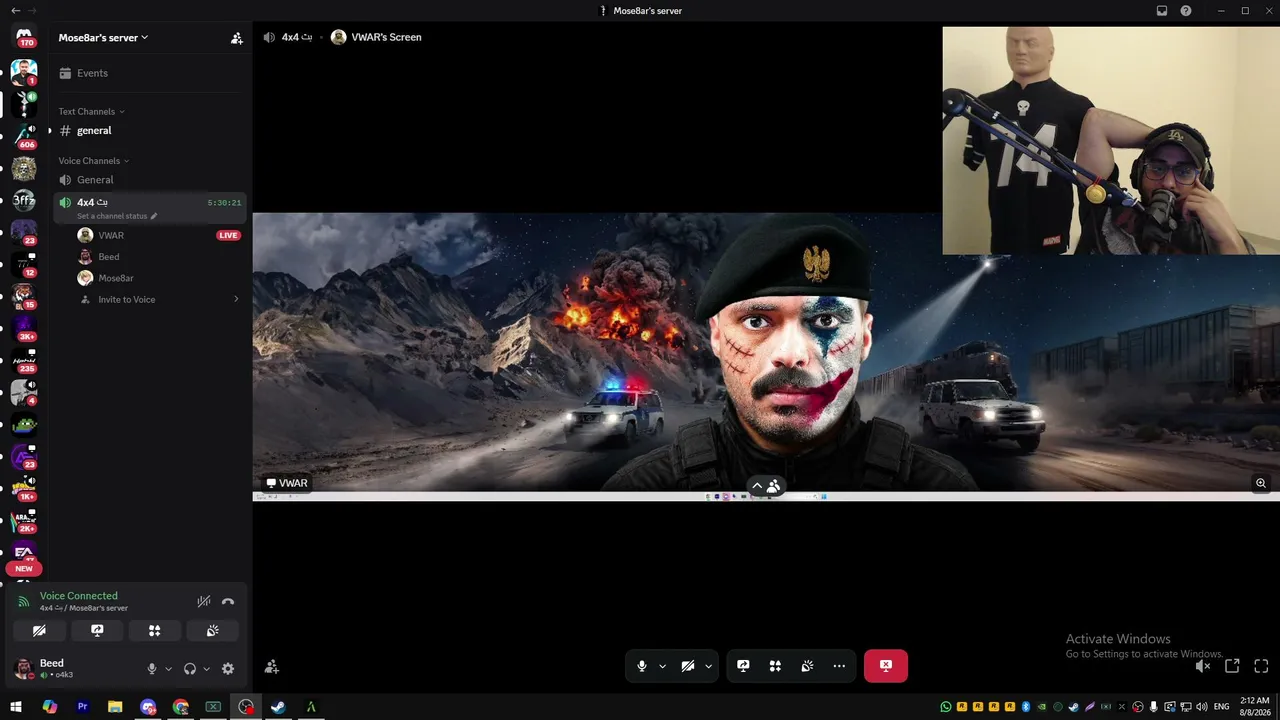Open the 3ffz server in sidebar
1280x720 pixels.
click(x=24, y=200)
